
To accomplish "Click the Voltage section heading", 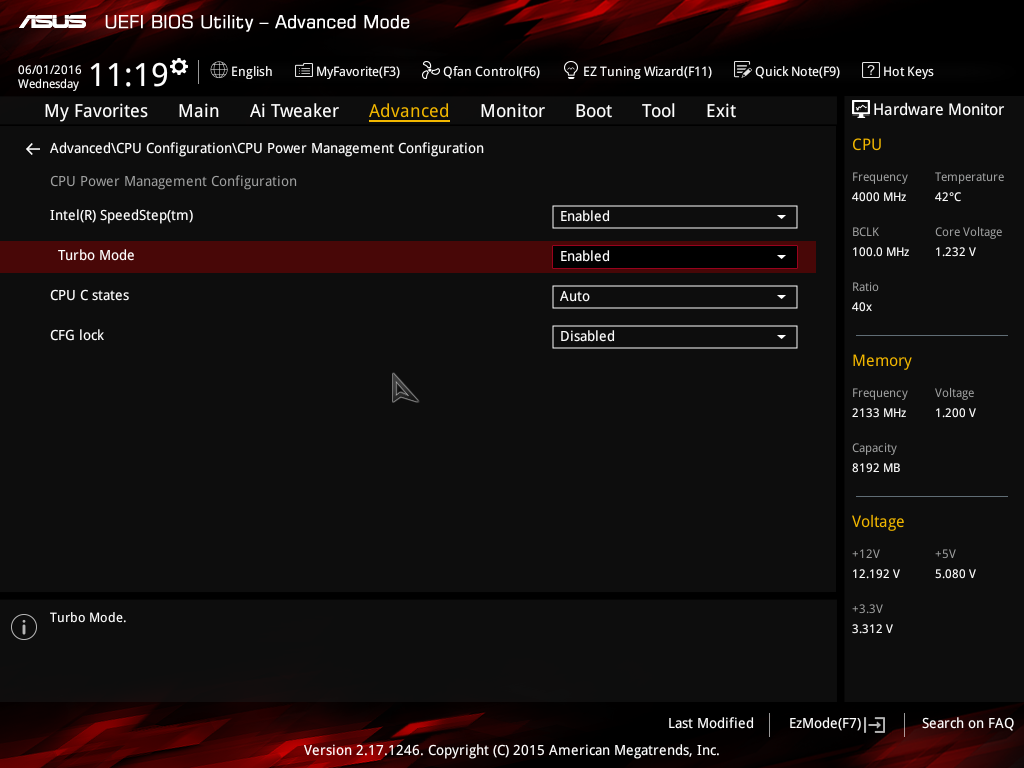I will (x=878, y=521).
